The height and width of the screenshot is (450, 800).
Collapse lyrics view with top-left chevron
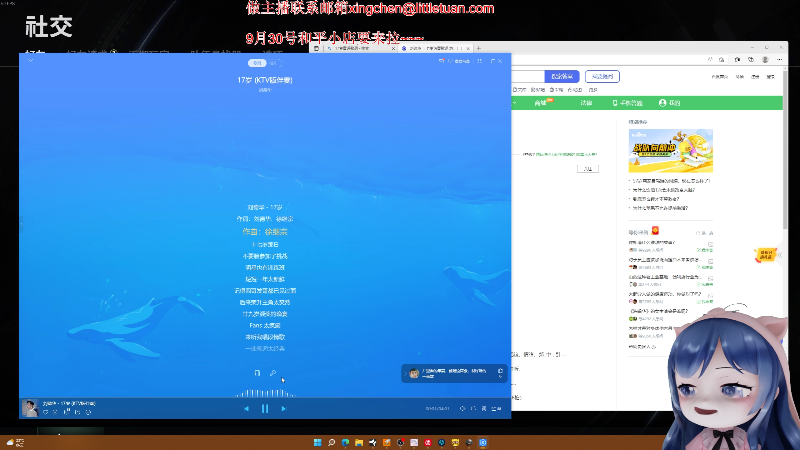31,61
